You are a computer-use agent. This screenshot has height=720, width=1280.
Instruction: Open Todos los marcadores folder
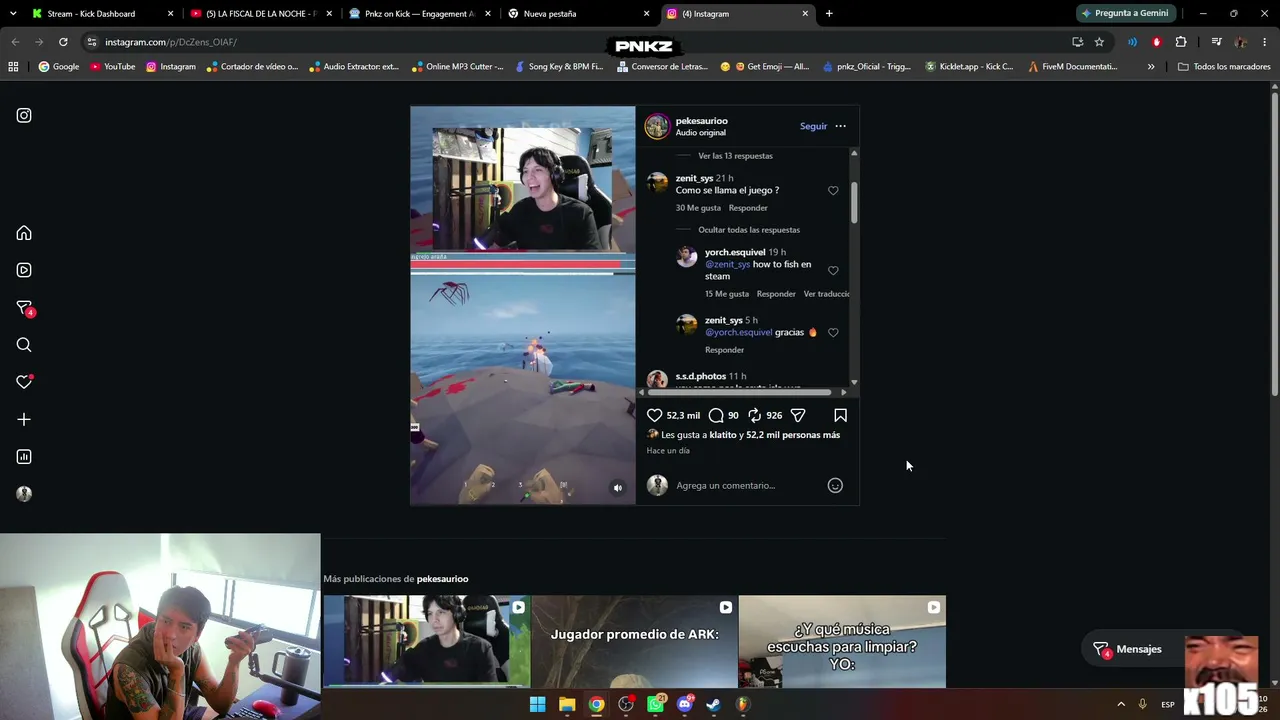[1224, 66]
